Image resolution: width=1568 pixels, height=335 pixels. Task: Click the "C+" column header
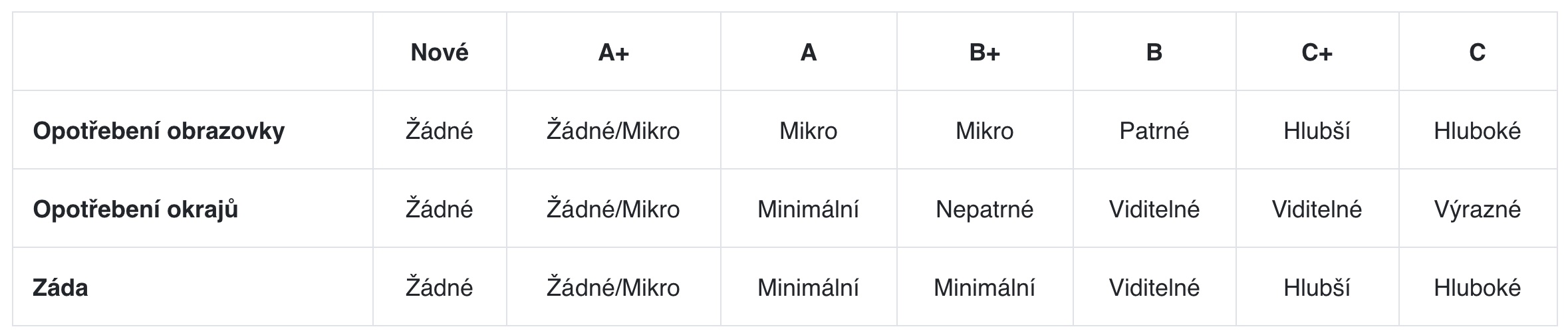click(1317, 52)
